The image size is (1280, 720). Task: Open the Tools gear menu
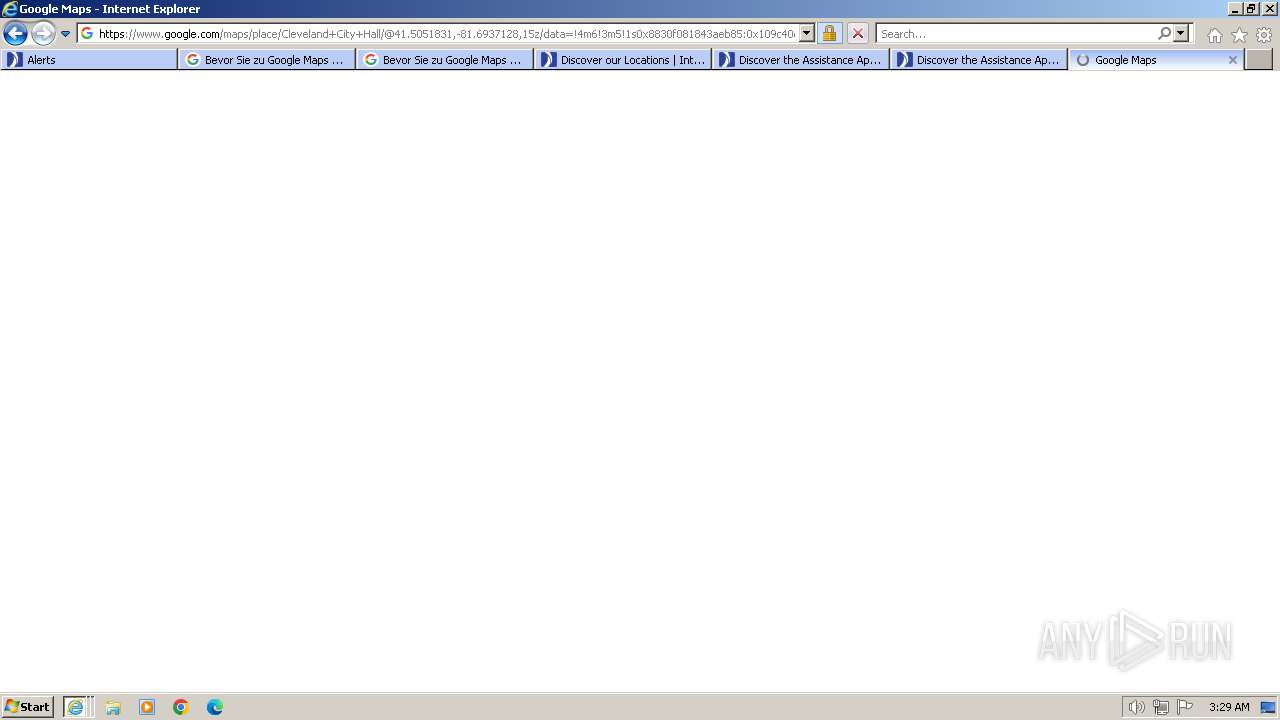tap(1264, 35)
